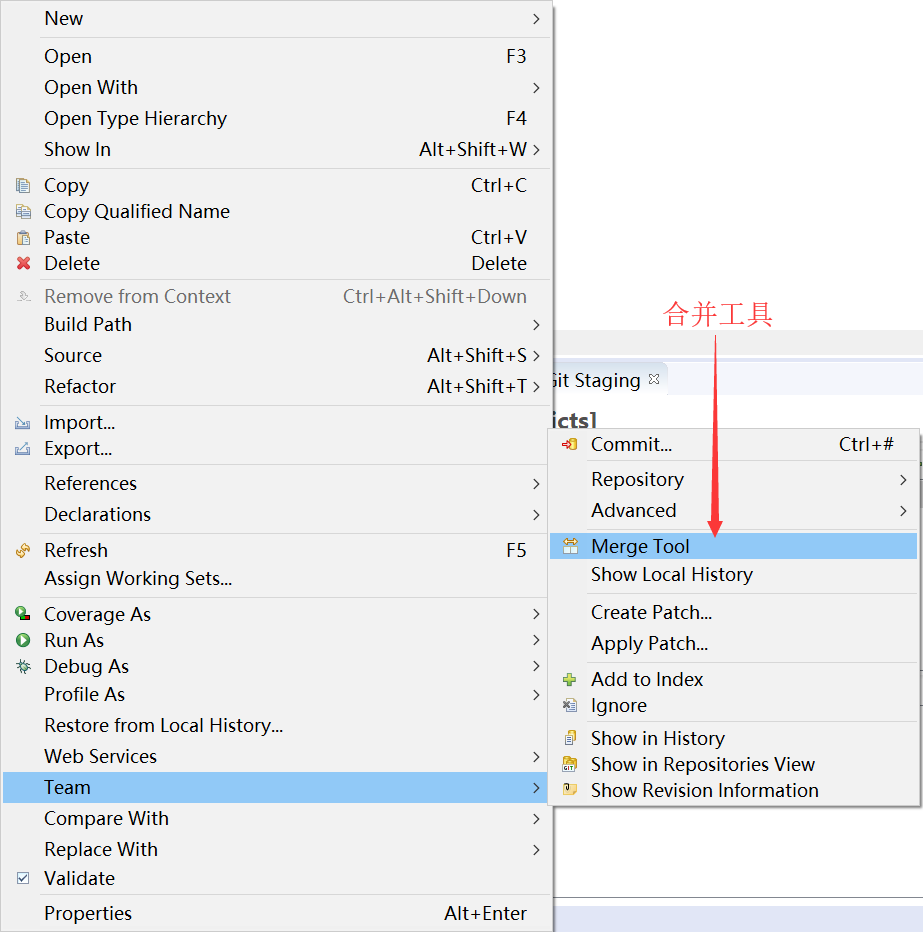Click Commit... label in Team submenu
923x932 pixels.
pos(631,444)
